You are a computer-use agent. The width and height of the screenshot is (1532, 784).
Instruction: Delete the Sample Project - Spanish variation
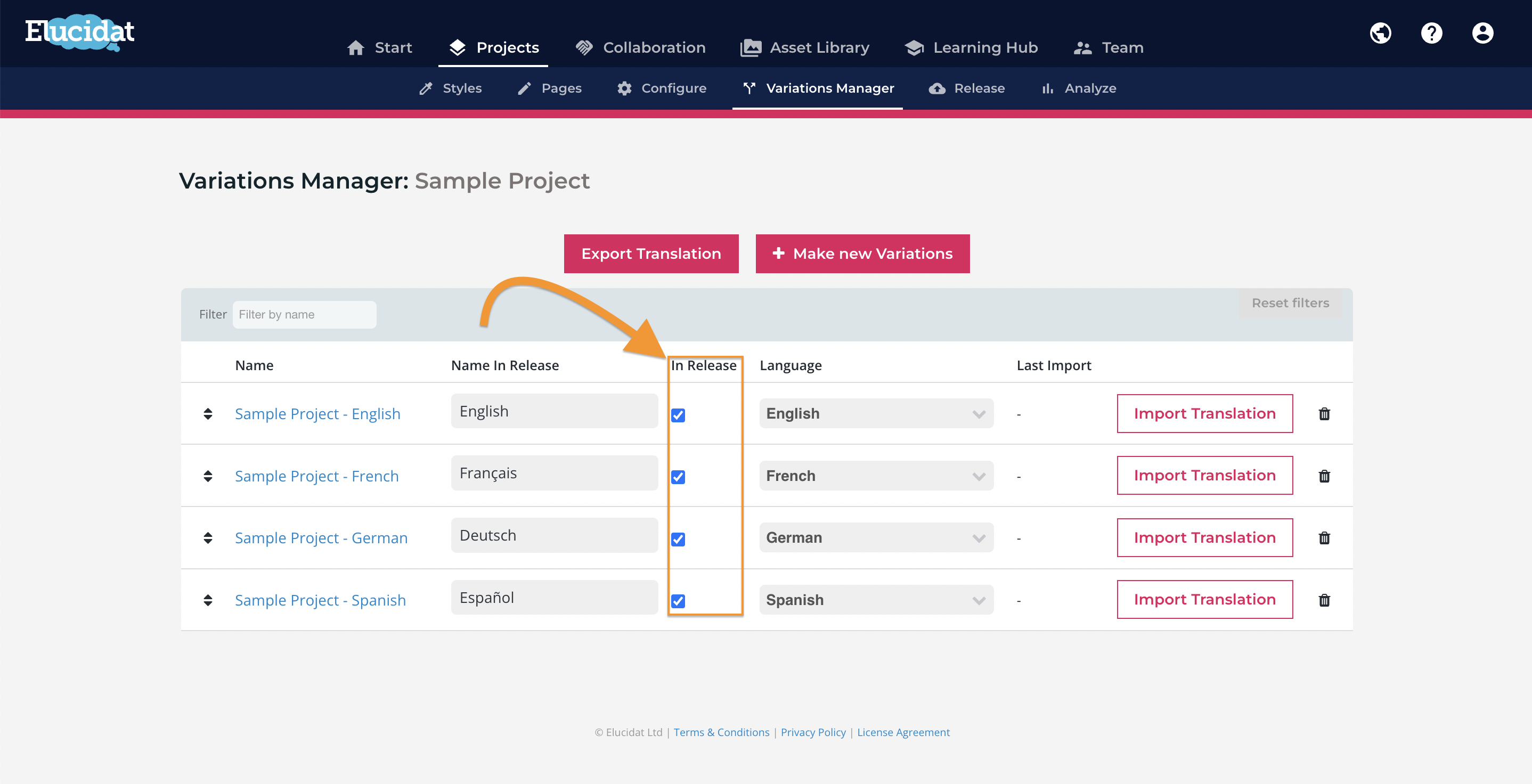pos(1324,600)
